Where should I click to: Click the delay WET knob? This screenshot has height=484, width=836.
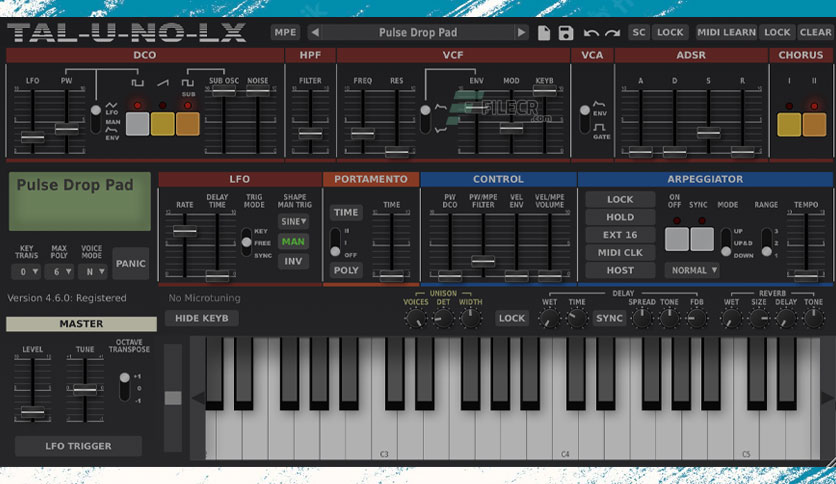point(549,319)
